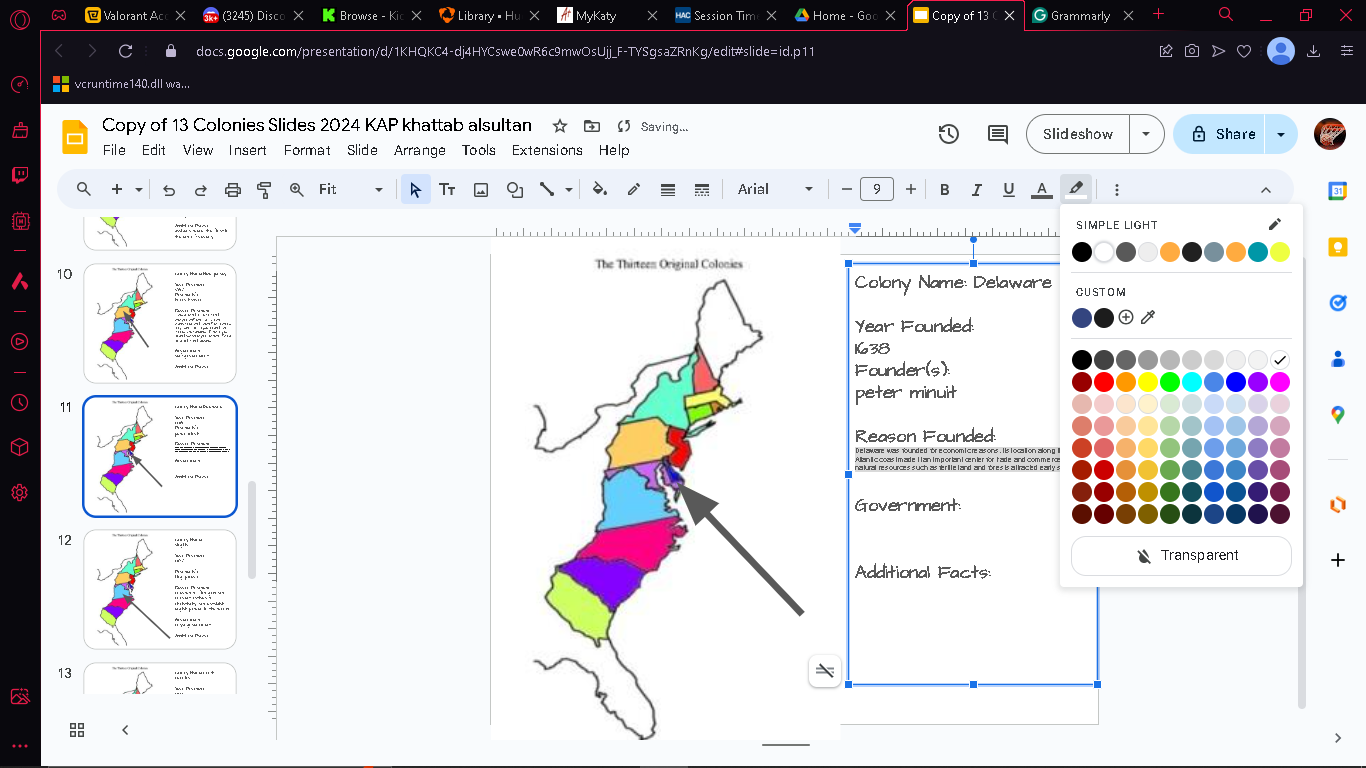This screenshot has width=1366, height=768.
Task: Click the eyedropper in Custom colors
Action: coord(1148,318)
